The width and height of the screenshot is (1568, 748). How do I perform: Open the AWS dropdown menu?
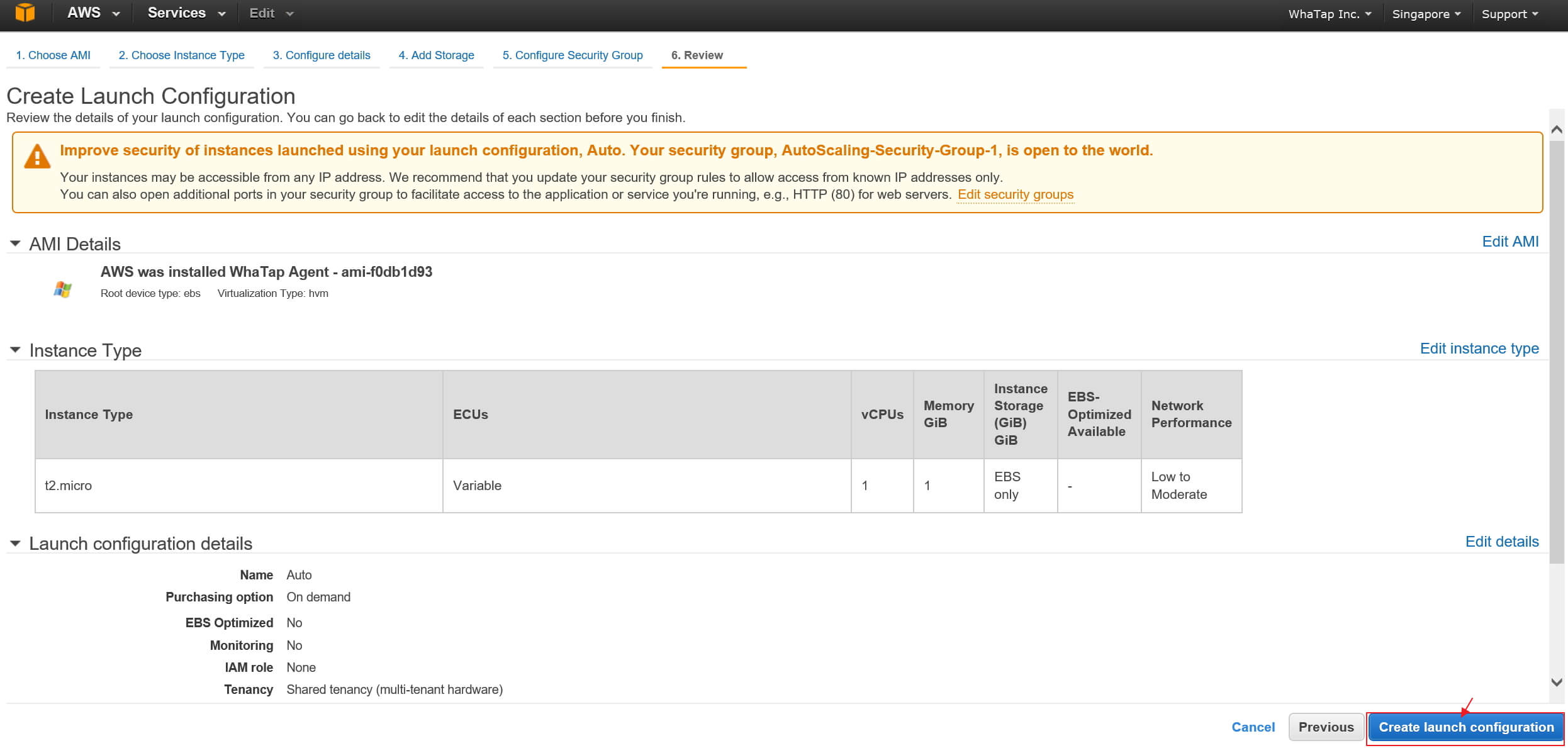(x=93, y=13)
